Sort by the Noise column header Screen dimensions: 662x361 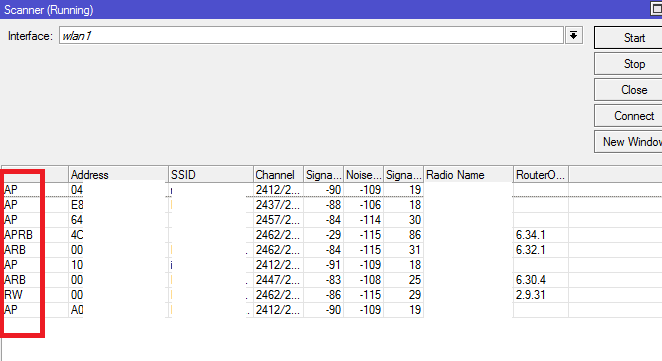point(364,174)
